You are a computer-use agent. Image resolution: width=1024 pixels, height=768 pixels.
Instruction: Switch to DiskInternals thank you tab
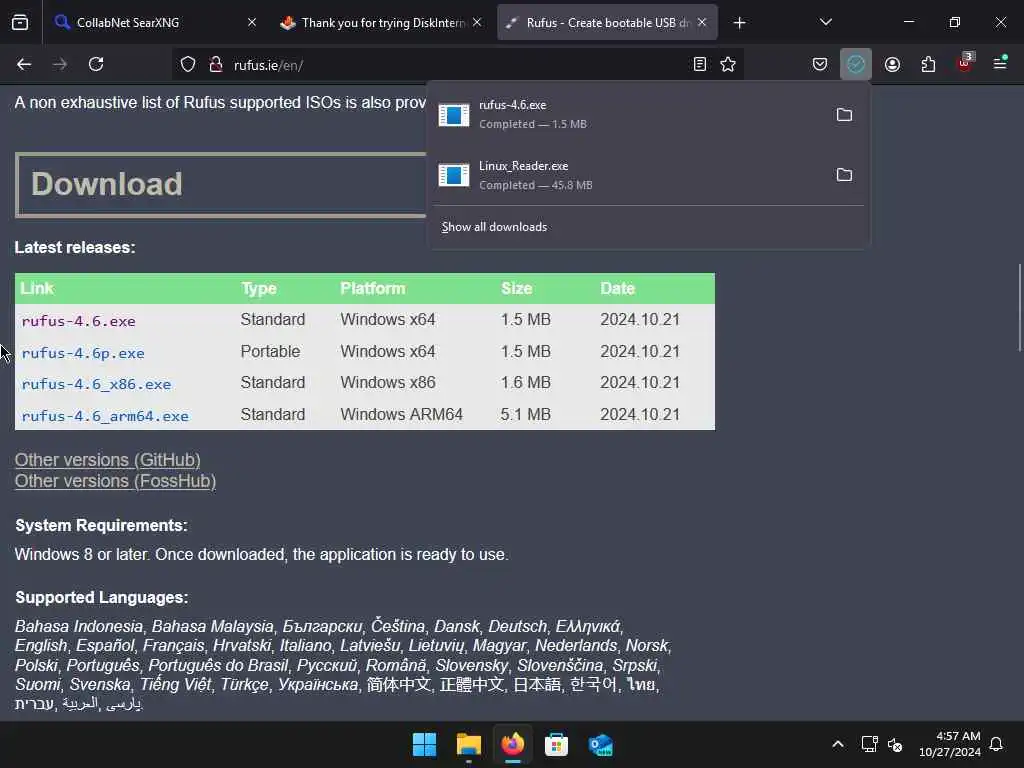(x=382, y=23)
